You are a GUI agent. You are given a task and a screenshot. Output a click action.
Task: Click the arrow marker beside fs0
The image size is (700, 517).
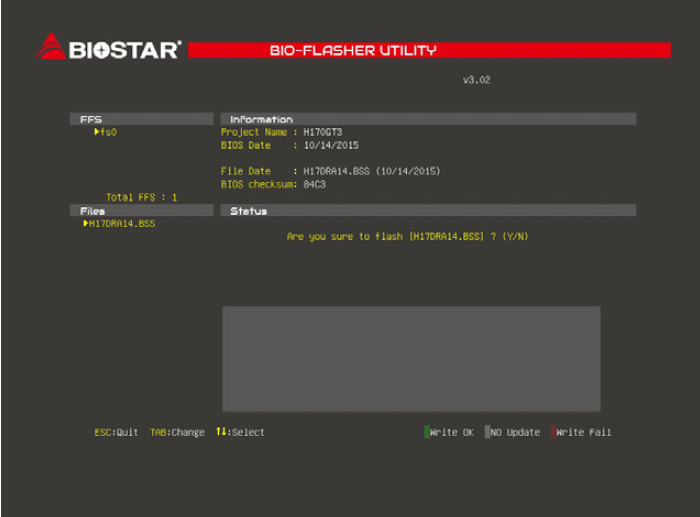(x=97, y=132)
